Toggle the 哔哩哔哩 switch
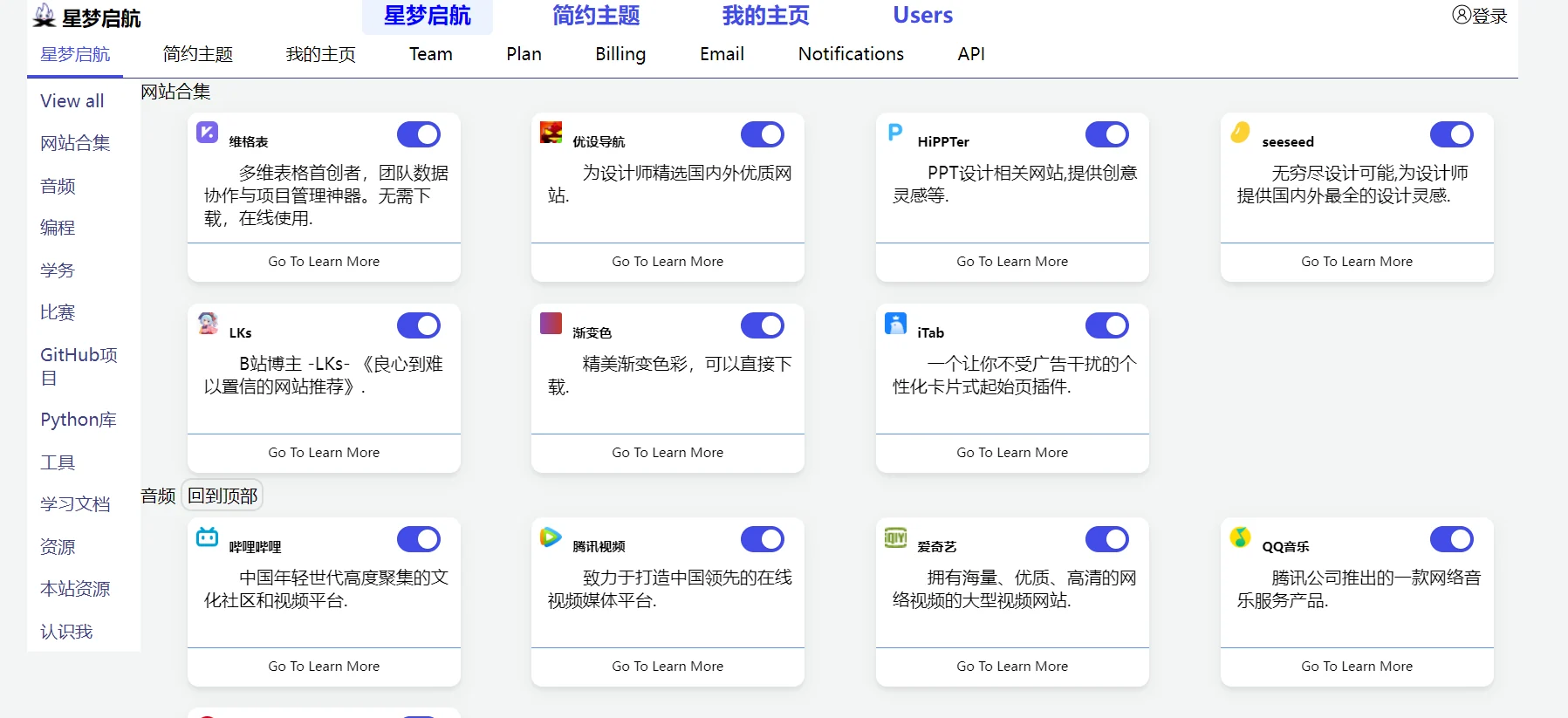This screenshot has height=718, width=1568. (x=419, y=539)
